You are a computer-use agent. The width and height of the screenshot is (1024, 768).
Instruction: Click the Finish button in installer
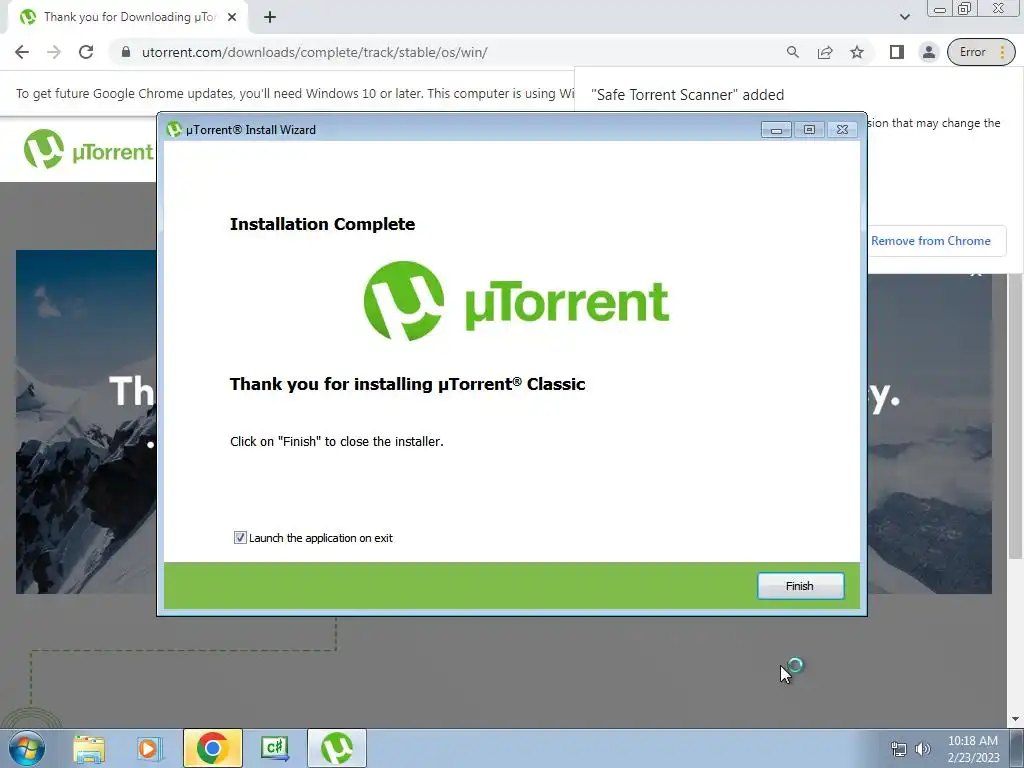tap(800, 586)
